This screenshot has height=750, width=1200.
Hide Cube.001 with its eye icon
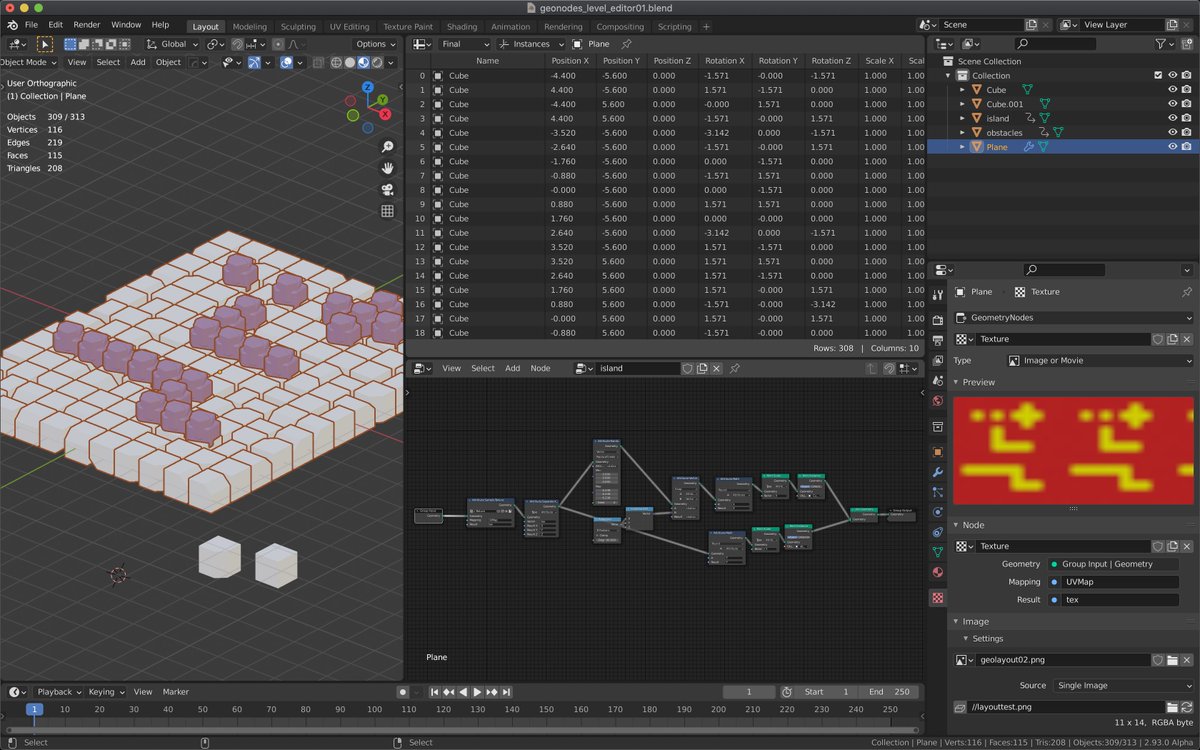click(x=1172, y=104)
